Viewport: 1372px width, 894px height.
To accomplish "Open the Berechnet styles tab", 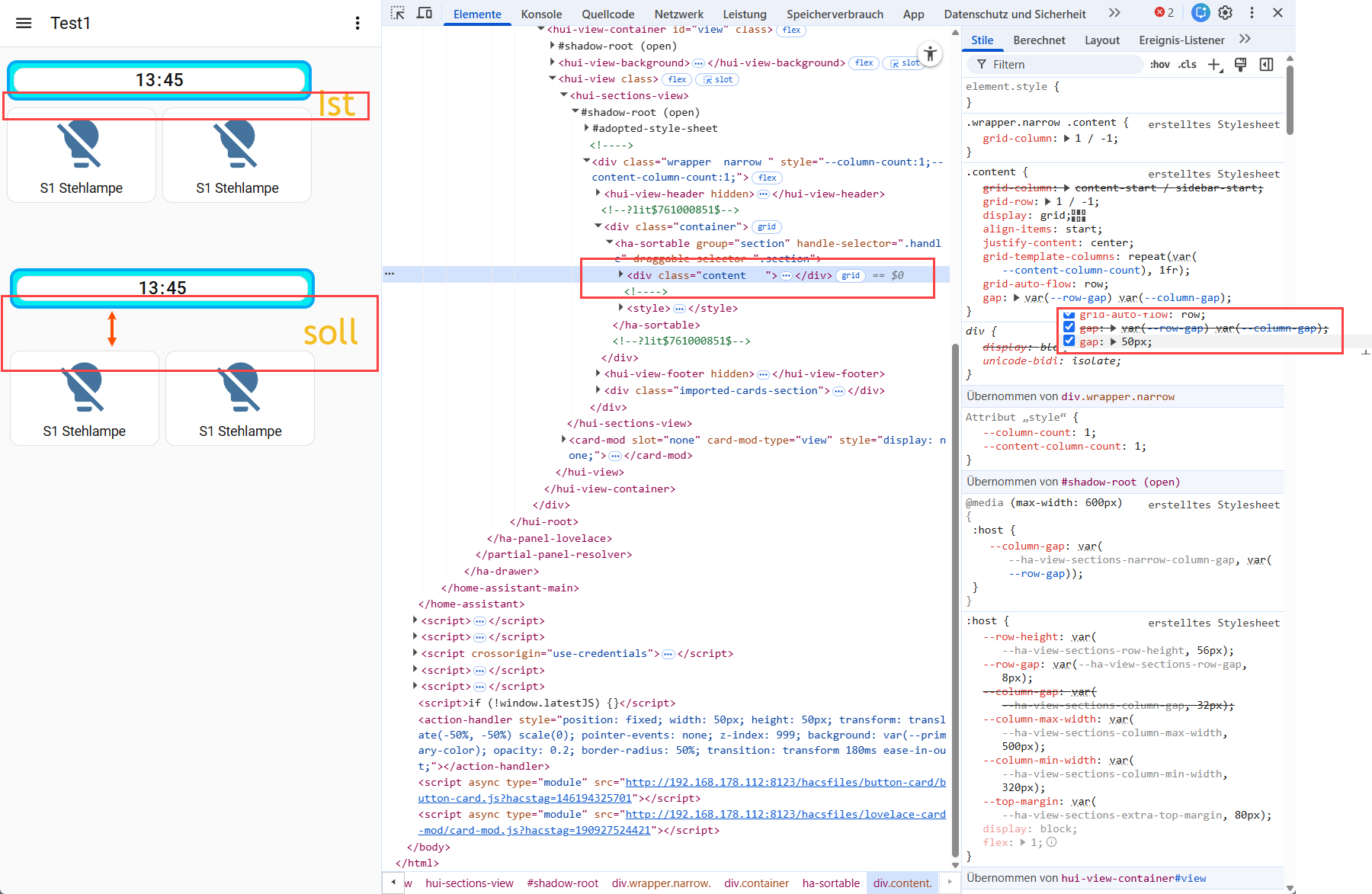I will 1039,40.
